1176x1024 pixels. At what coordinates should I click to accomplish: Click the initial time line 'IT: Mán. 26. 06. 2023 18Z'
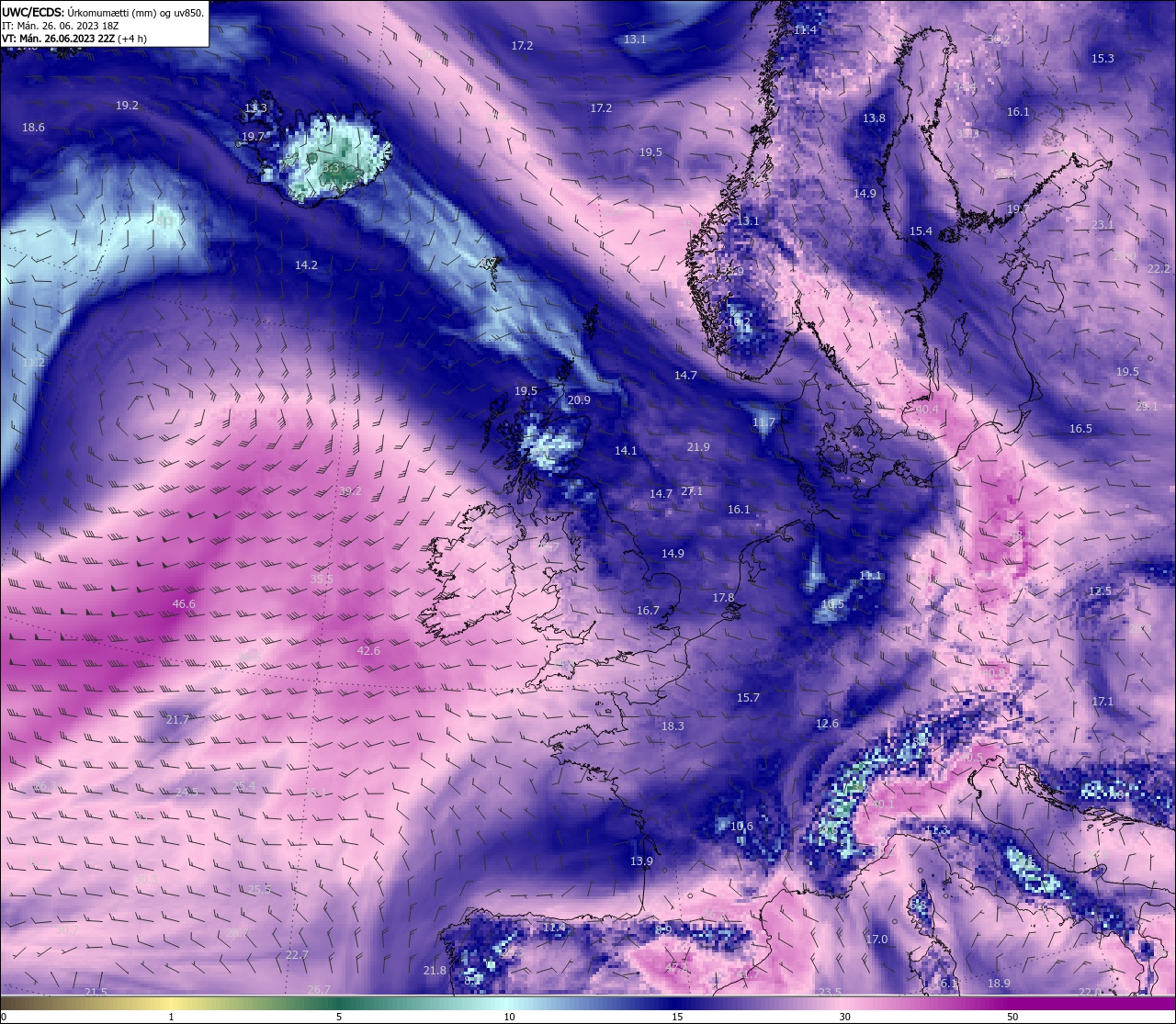click(61, 26)
